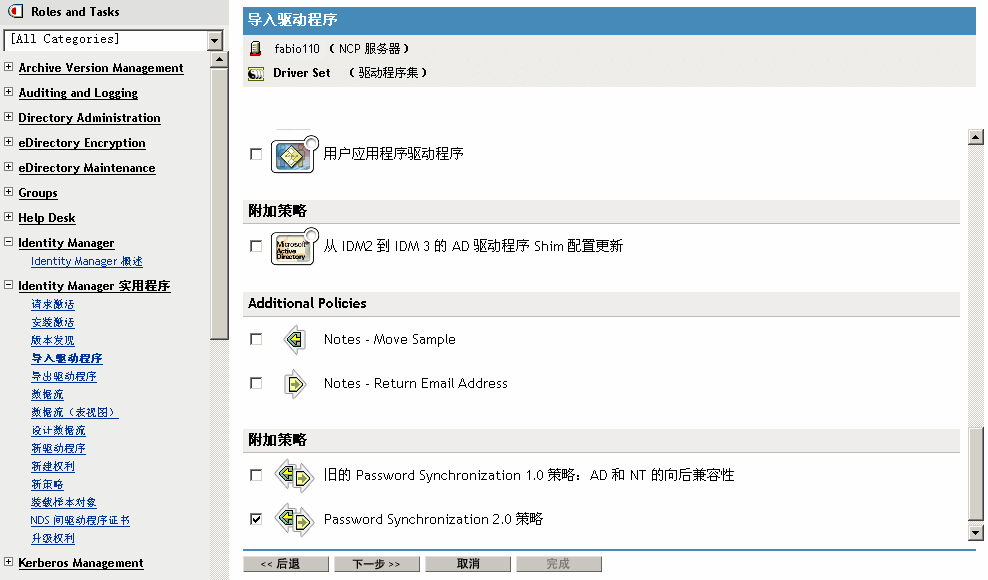Click the fabio110 NCP server icon
988x580 pixels.
[x=255, y=48]
